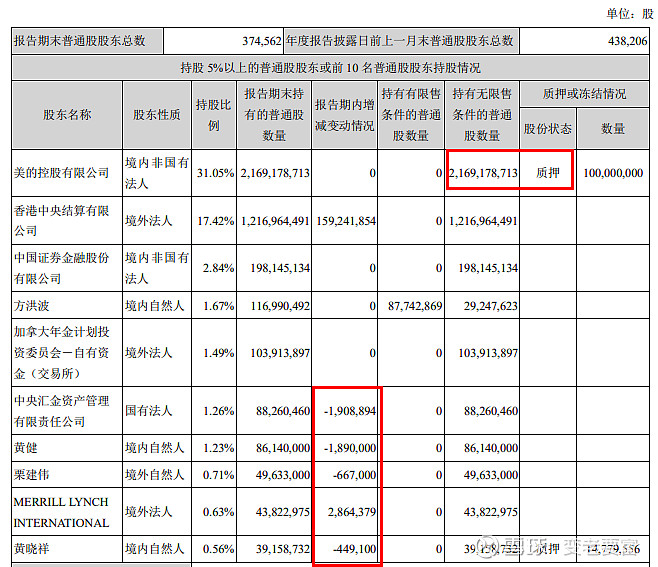The image size is (658, 567).
Task: Click the value '438,206'
Action: (x=628, y=41)
